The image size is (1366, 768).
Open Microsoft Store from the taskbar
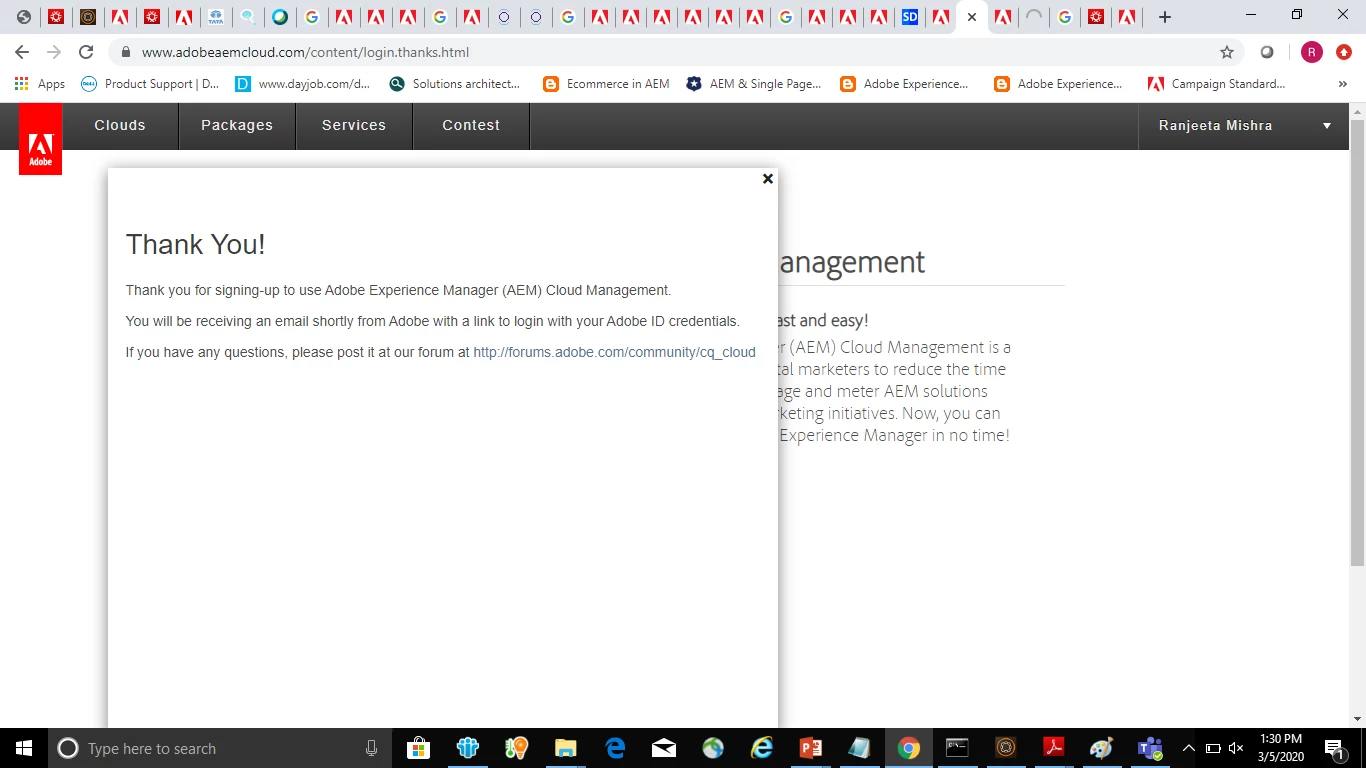(x=419, y=748)
